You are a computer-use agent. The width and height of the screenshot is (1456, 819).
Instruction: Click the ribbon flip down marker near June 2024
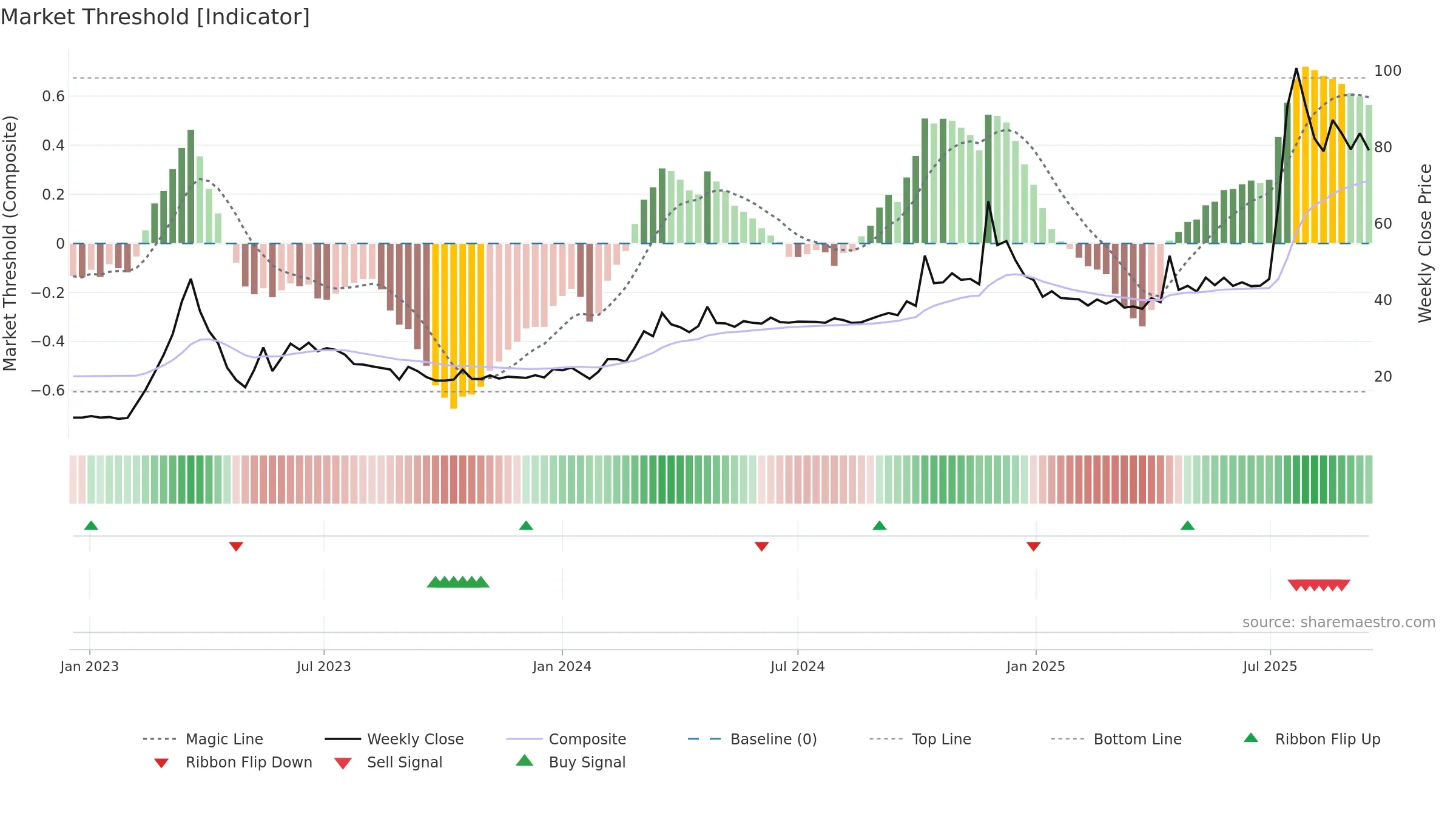tap(762, 547)
